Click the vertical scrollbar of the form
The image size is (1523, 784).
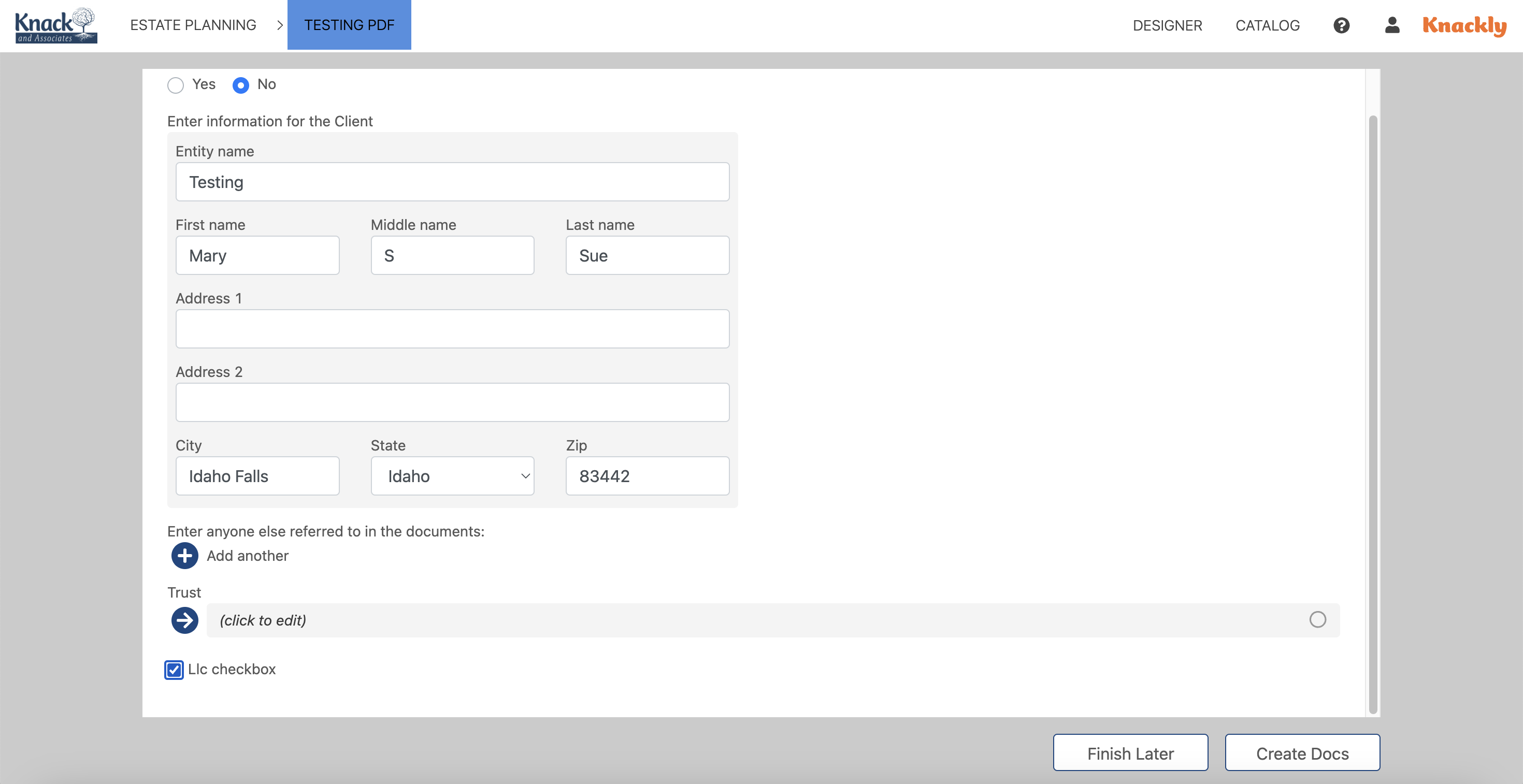(1372, 414)
